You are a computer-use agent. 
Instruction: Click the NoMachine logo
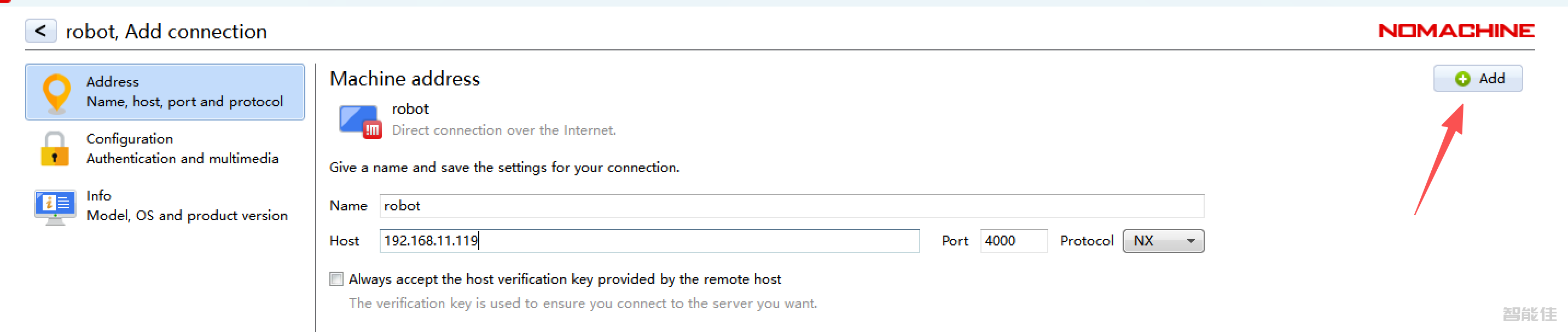coord(1455,31)
